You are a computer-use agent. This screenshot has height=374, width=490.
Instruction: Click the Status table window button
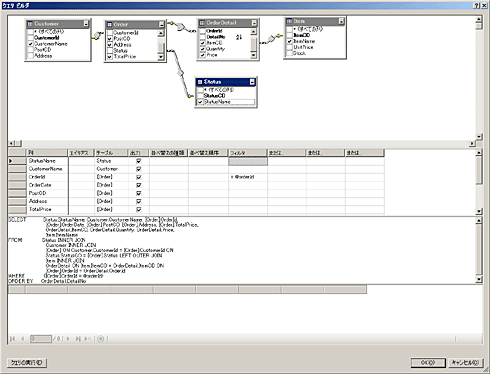(252, 82)
